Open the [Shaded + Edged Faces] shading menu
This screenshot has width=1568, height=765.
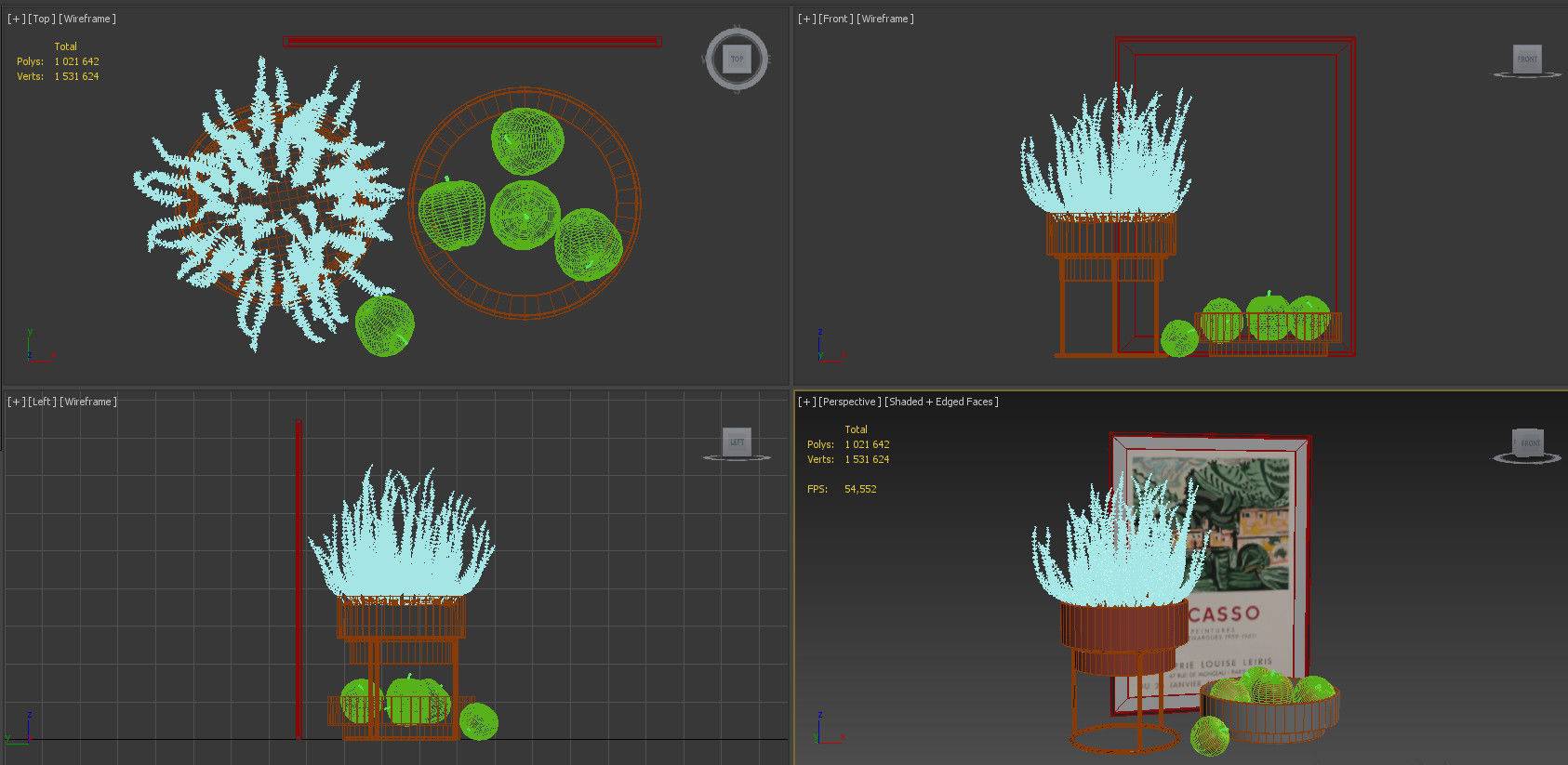942,402
